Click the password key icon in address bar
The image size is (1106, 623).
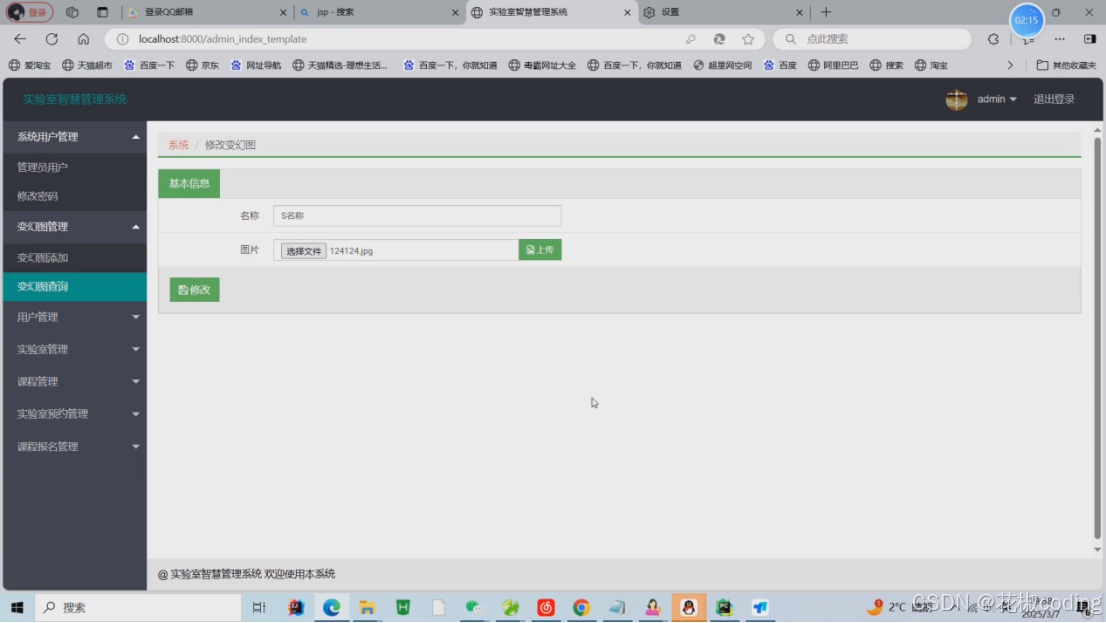[x=691, y=39]
